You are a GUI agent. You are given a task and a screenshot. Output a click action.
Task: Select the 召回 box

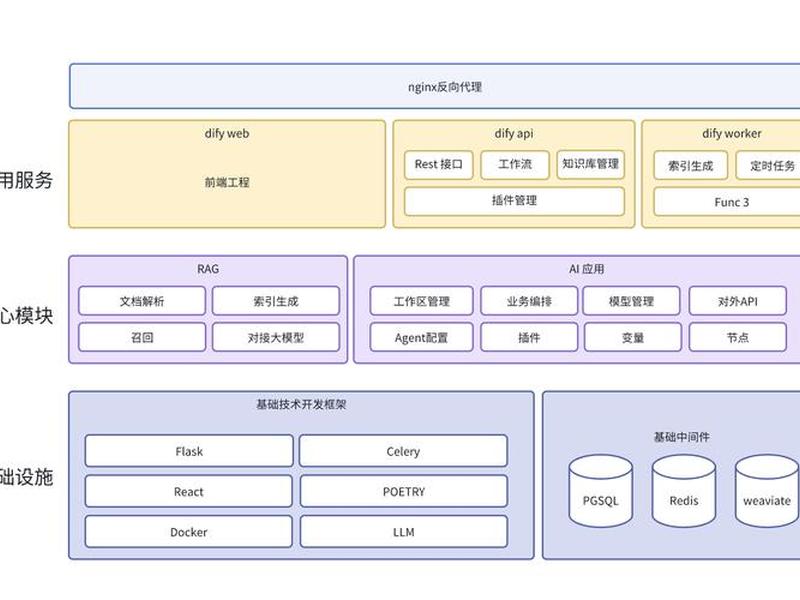(x=142, y=337)
